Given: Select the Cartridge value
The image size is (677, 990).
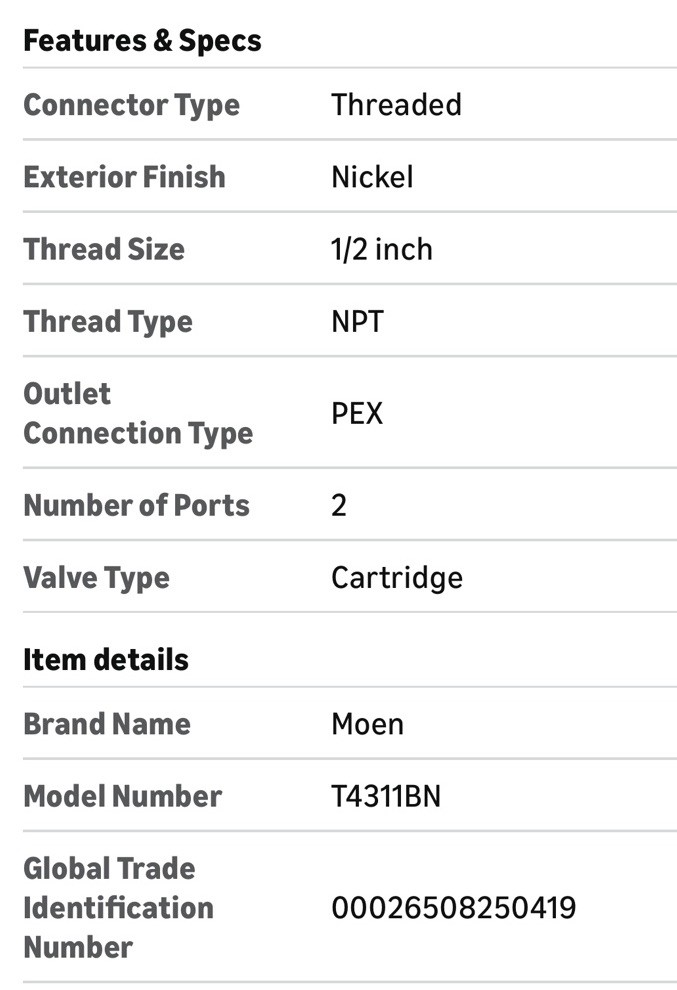Looking at the screenshot, I should [397, 579].
